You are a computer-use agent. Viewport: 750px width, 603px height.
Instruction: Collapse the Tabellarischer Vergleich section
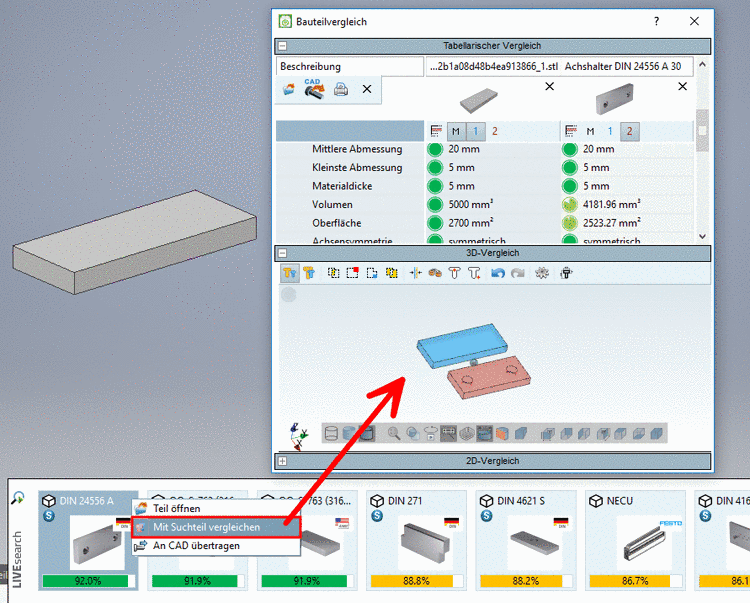[283, 46]
